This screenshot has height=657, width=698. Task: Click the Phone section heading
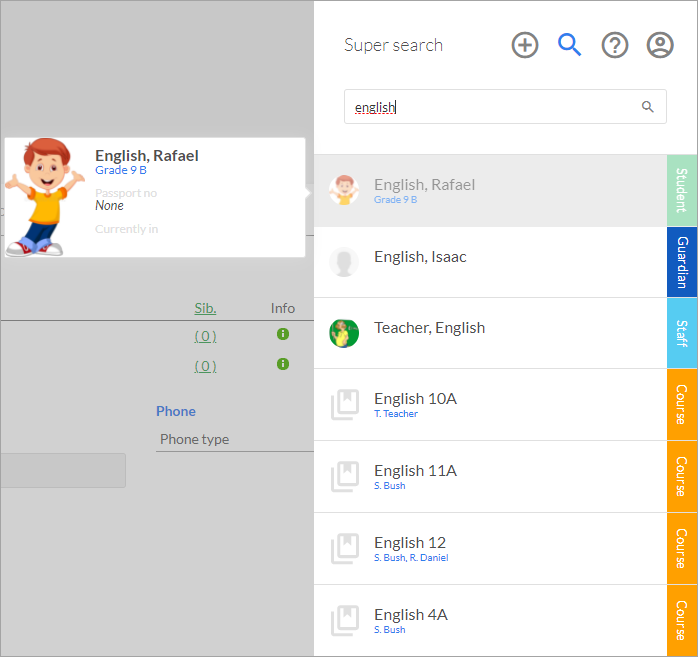point(176,411)
